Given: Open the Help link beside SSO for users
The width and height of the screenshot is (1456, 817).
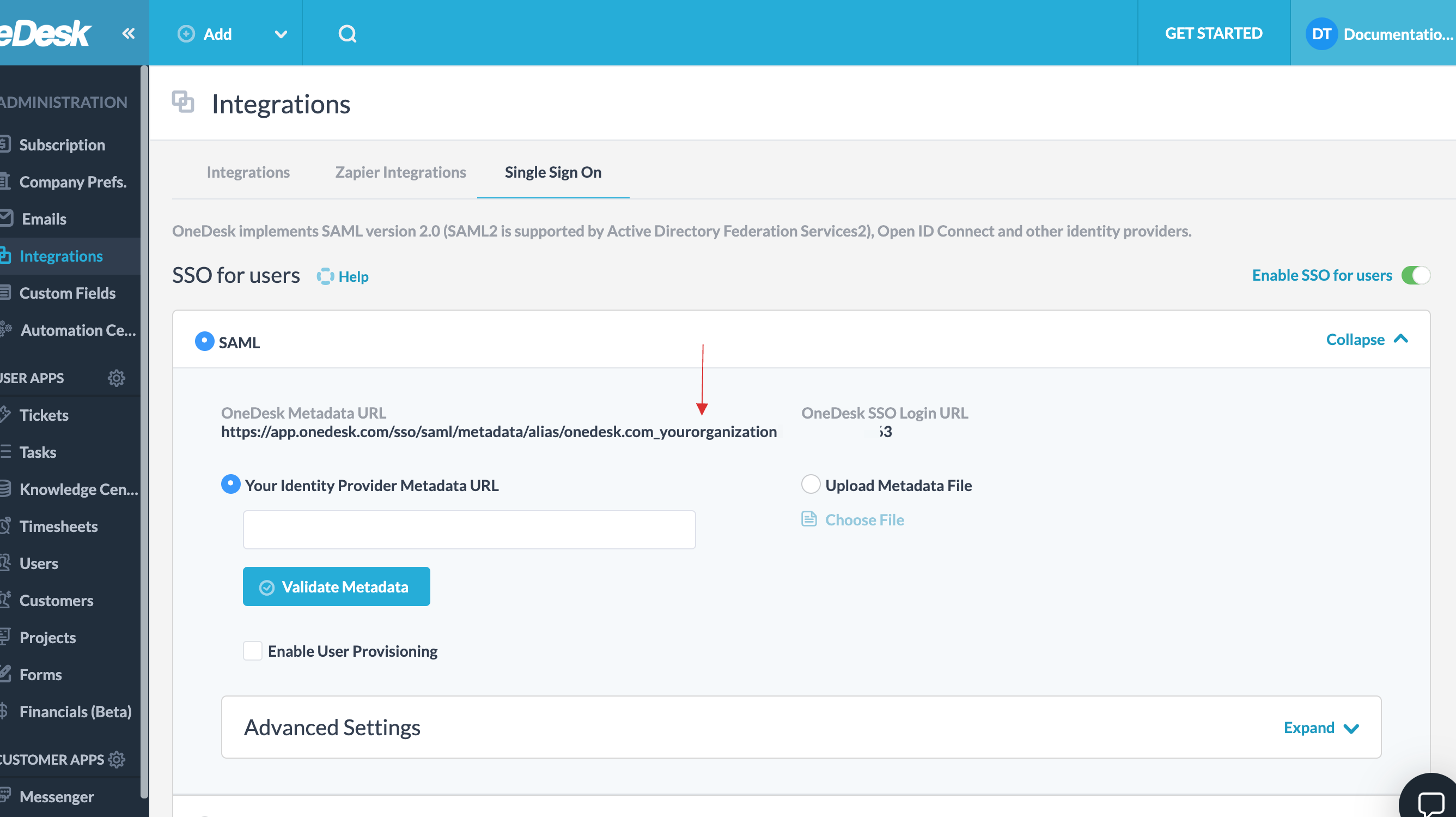Looking at the screenshot, I should (x=354, y=276).
